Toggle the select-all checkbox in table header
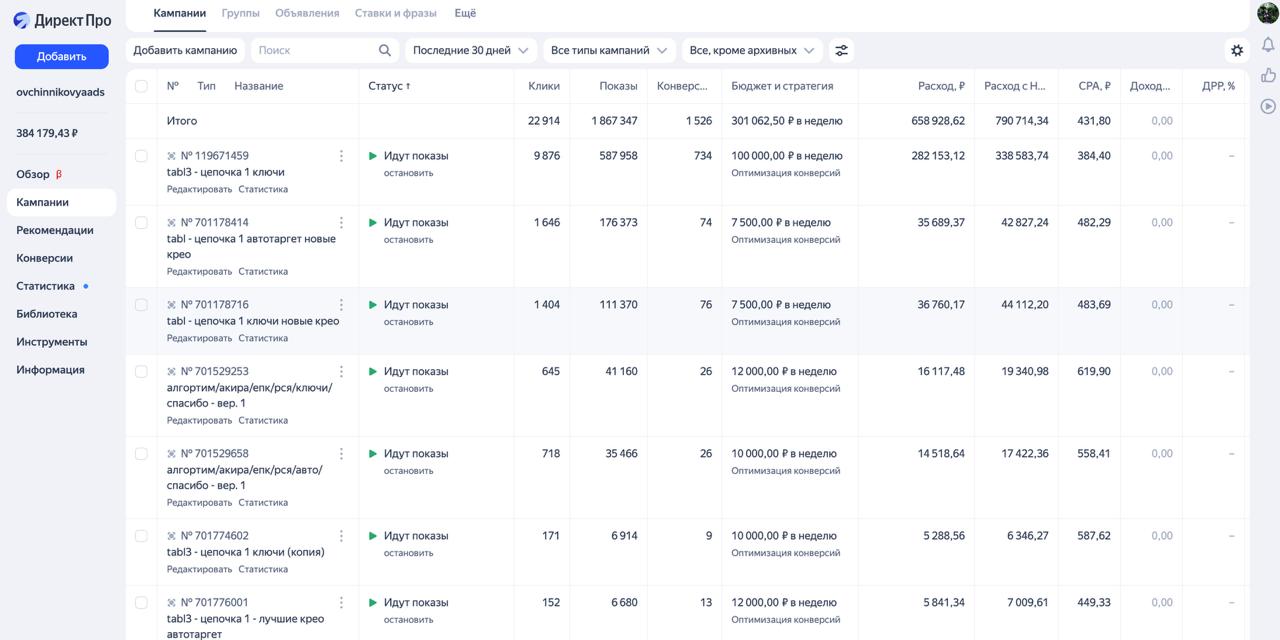Viewport: 1280px width, 640px height. pos(141,86)
